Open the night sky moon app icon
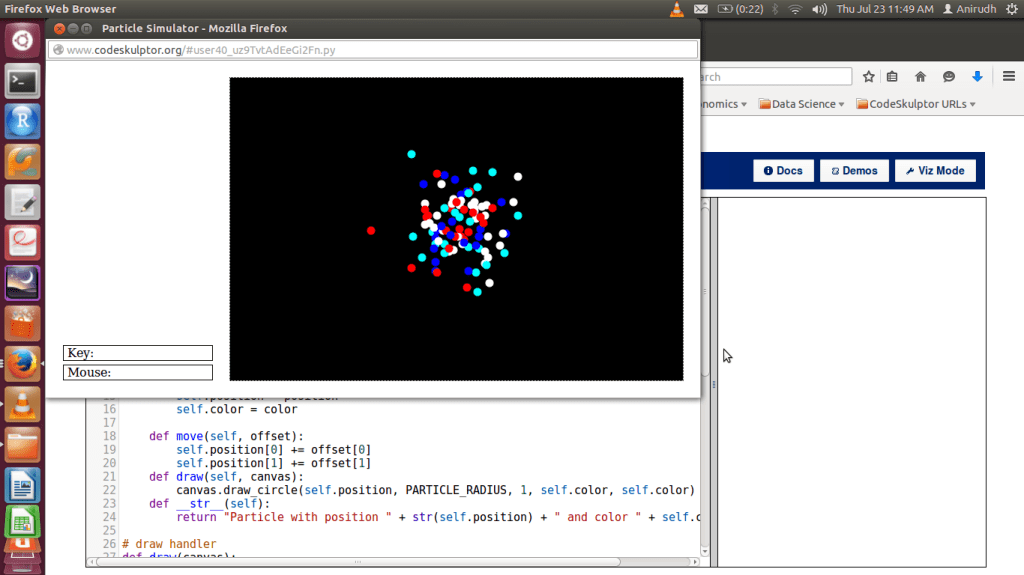Image resolution: width=1024 pixels, height=575 pixels. (22, 283)
